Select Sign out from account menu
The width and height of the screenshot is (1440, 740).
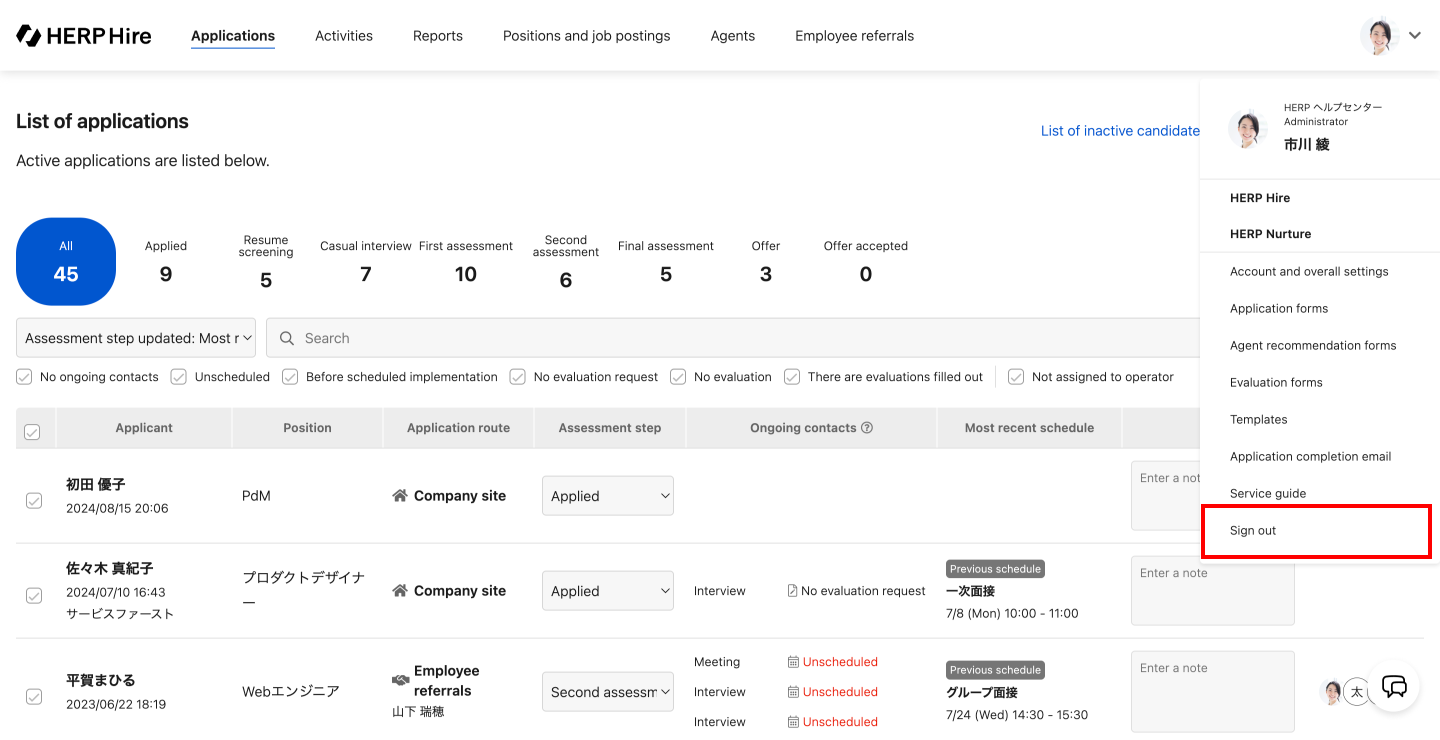coord(1253,531)
